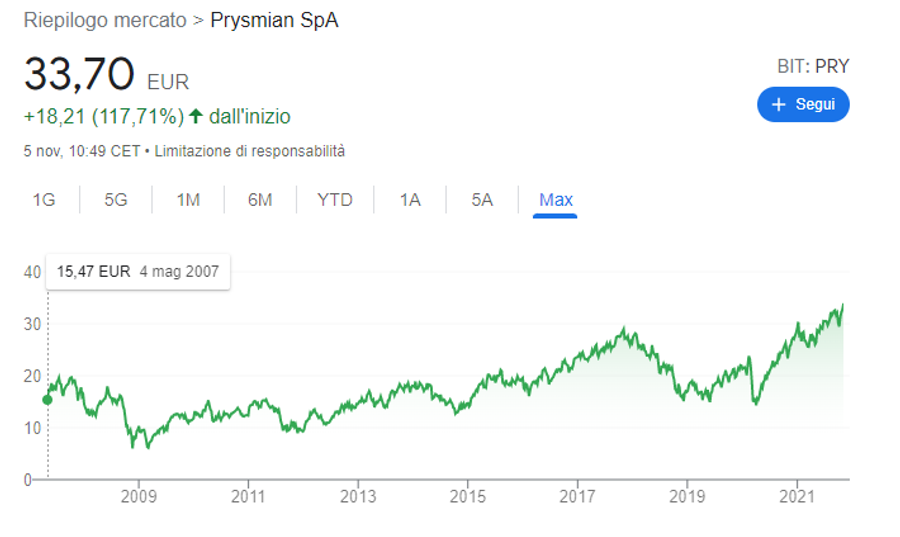The width and height of the screenshot is (900, 537).
Task: Click the 2021 x-axis label
Action: [x=797, y=496]
